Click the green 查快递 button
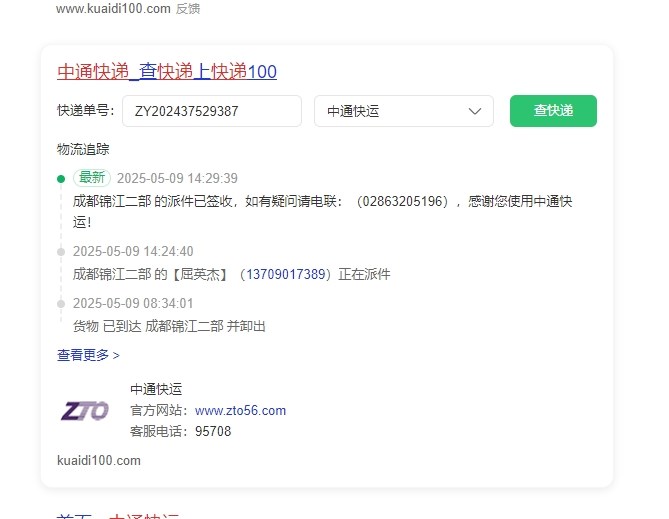Screen dimensions: 669x519 tap(553, 111)
